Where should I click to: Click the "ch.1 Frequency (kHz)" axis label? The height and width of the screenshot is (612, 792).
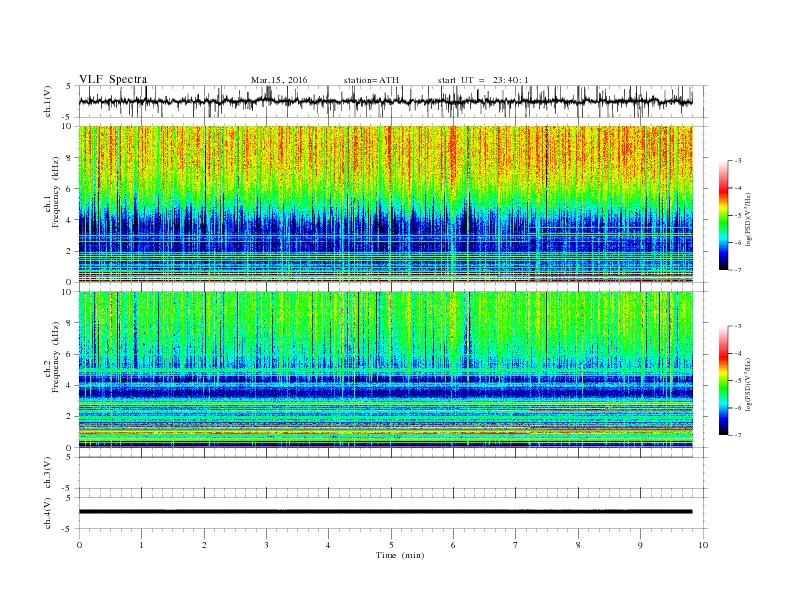click(x=51, y=192)
